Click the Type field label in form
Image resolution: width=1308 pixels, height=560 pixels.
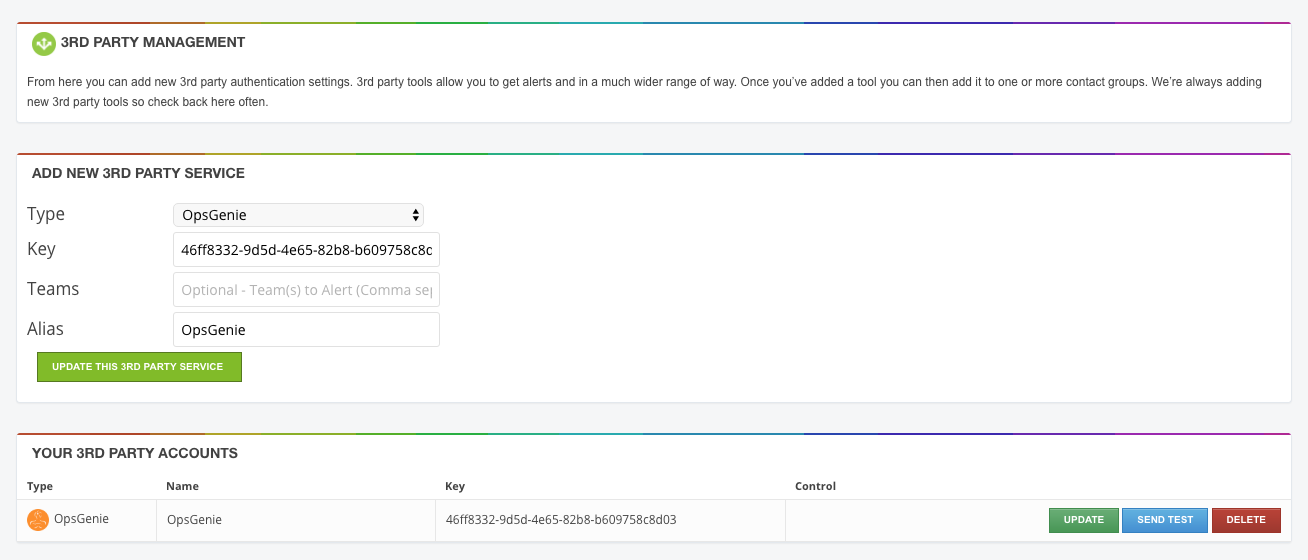click(46, 215)
